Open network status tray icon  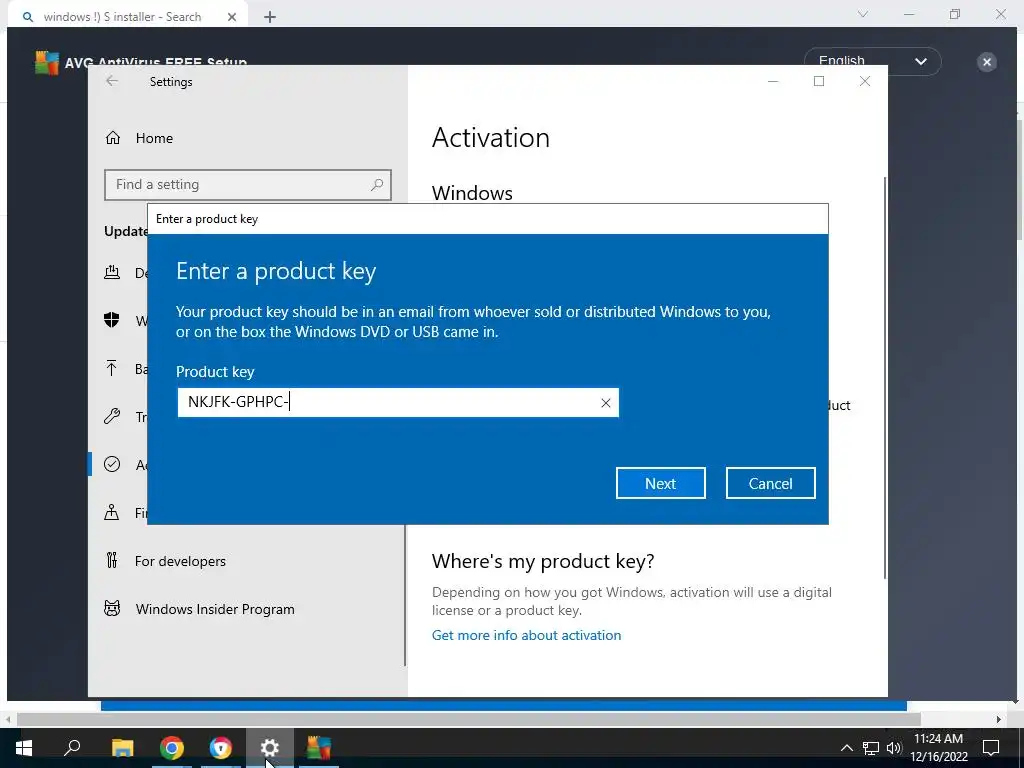pyautogui.click(x=871, y=748)
